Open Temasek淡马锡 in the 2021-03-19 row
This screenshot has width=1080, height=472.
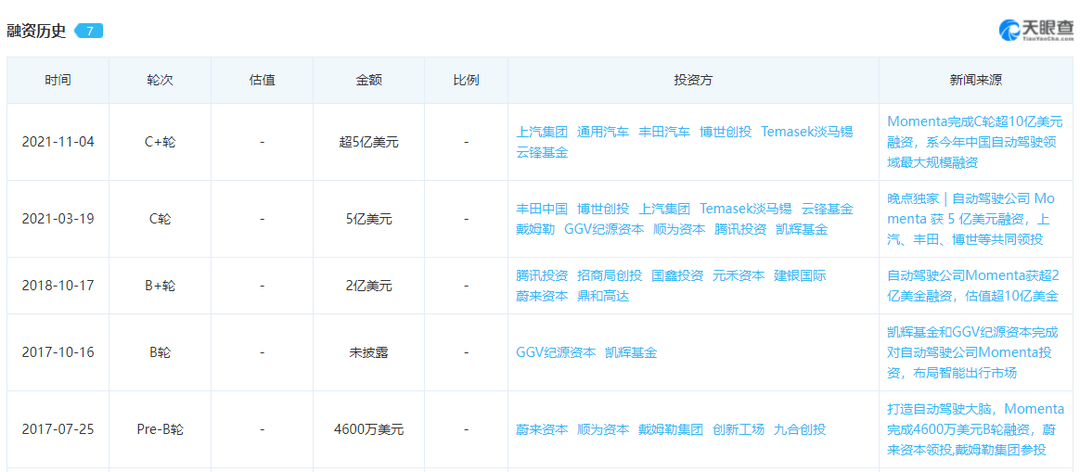(x=746, y=208)
